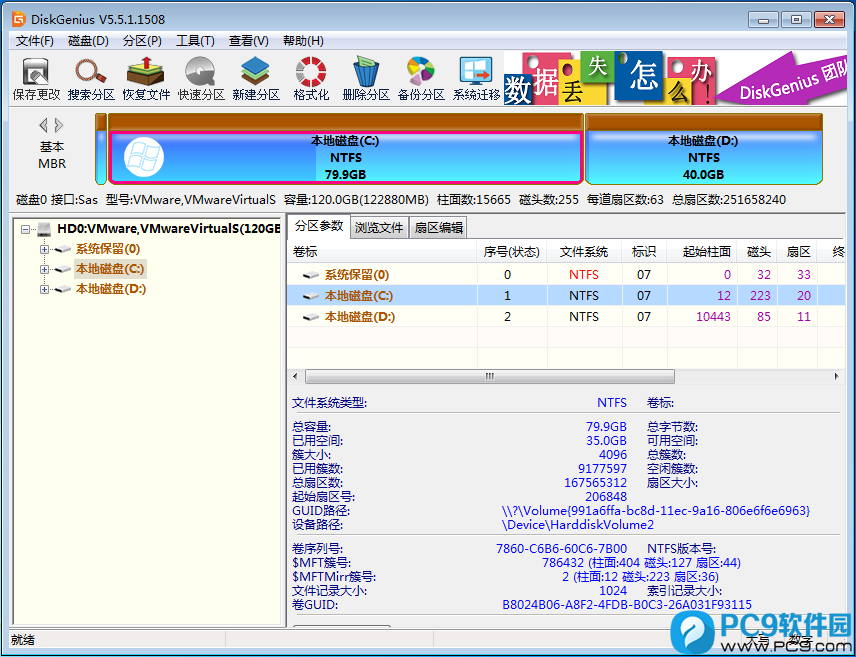The height and width of the screenshot is (657, 856).
Task: Sort by the 序号(状态) column header
Action: pyautogui.click(x=512, y=252)
